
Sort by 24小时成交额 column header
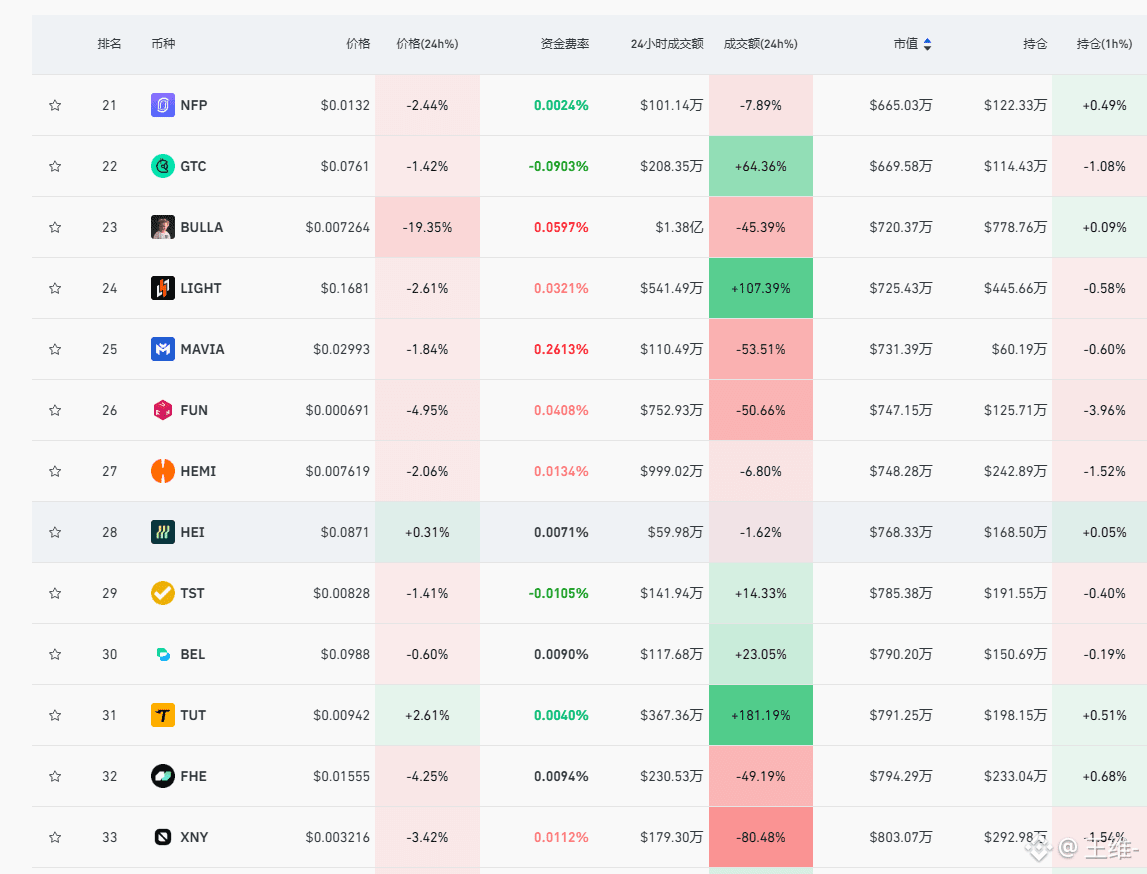coord(667,44)
